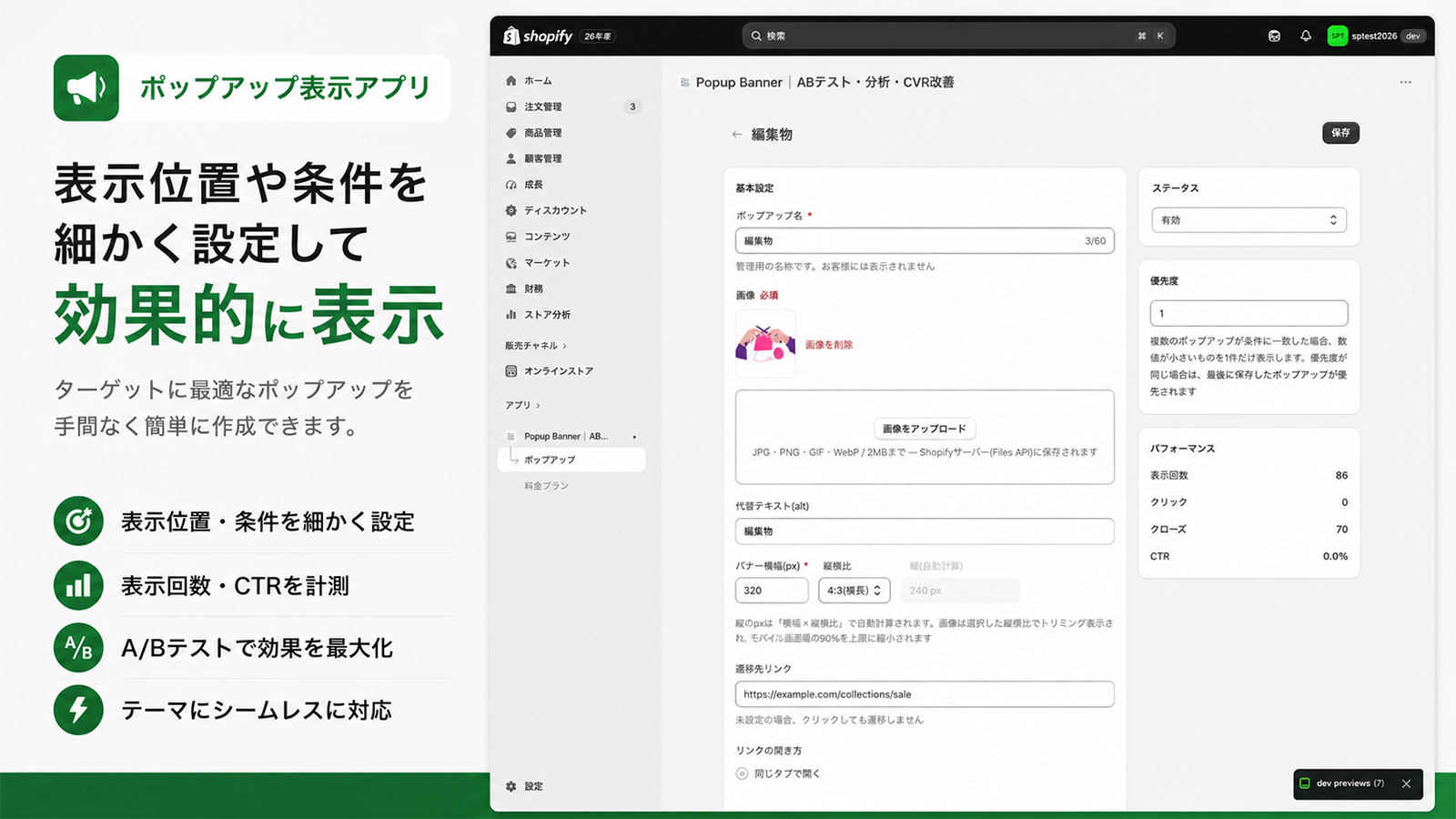Click the notification bell icon
The height and width of the screenshot is (819, 1456).
1306,36
